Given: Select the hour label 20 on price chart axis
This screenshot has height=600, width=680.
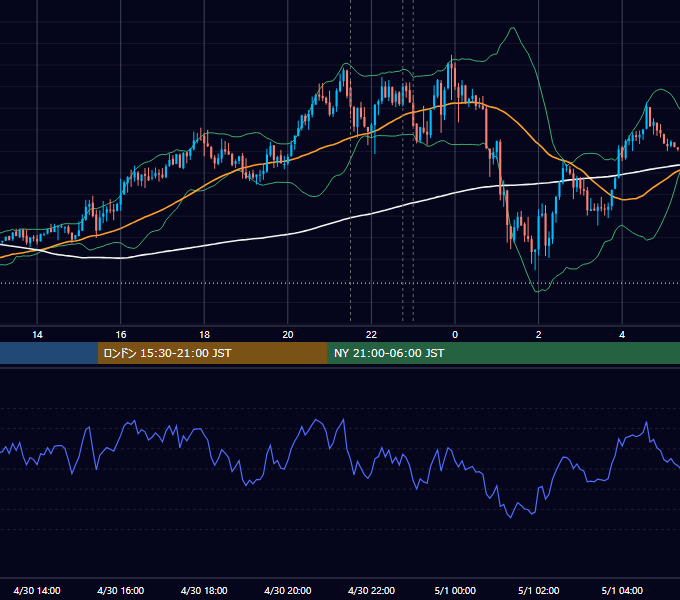Looking at the screenshot, I should pos(288,335).
